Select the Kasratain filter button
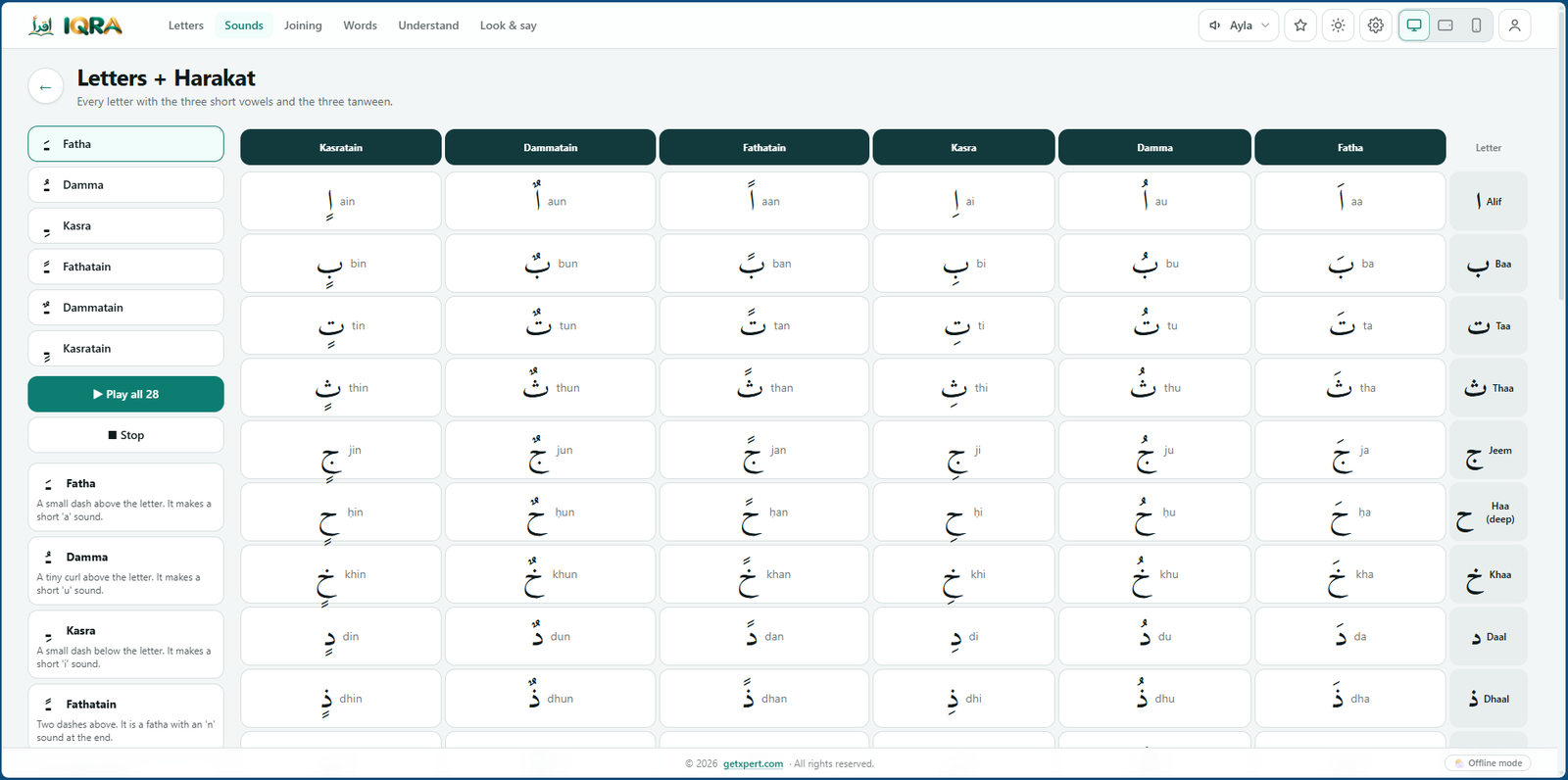The image size is (1568, 780). (125, 349)
